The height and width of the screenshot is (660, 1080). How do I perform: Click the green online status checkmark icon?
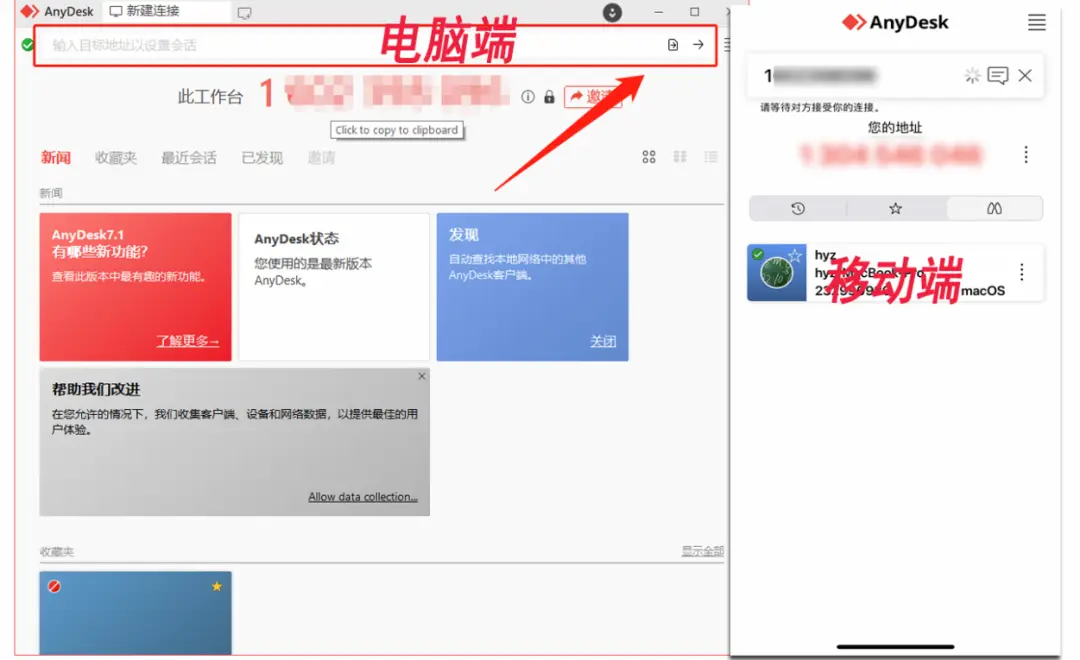25,44
